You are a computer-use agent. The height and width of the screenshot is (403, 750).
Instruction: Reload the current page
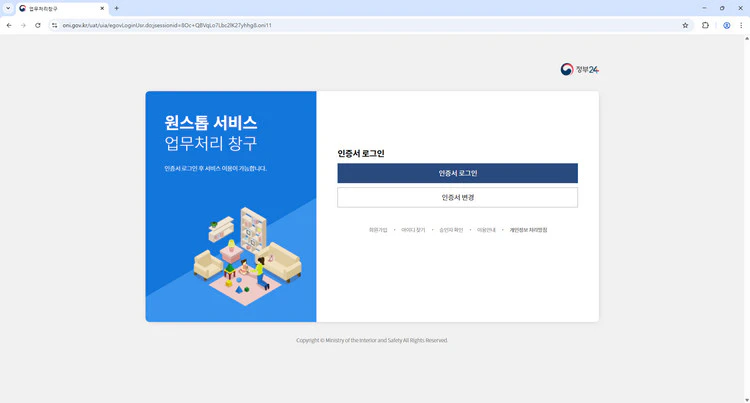pyautogui.click(x=38, y=25)
